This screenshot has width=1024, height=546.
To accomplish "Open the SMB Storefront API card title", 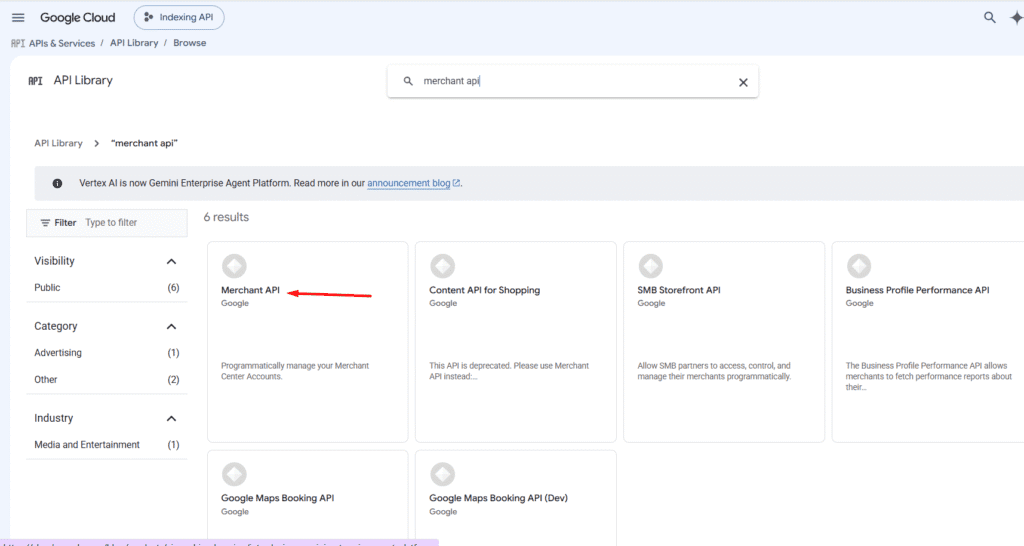I will tap(679, 290).
